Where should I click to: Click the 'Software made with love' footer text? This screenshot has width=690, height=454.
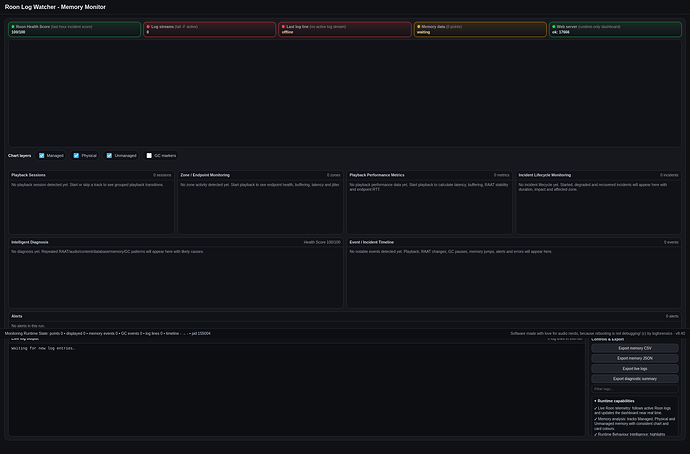(598, 333)
